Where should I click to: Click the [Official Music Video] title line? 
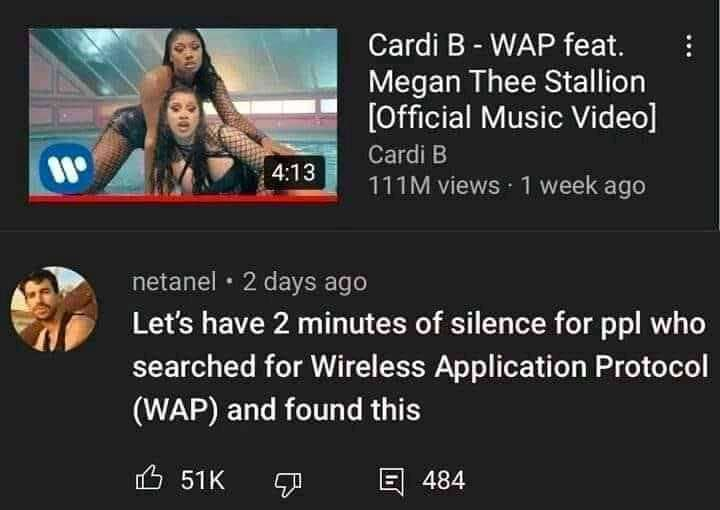pos(512,117)
